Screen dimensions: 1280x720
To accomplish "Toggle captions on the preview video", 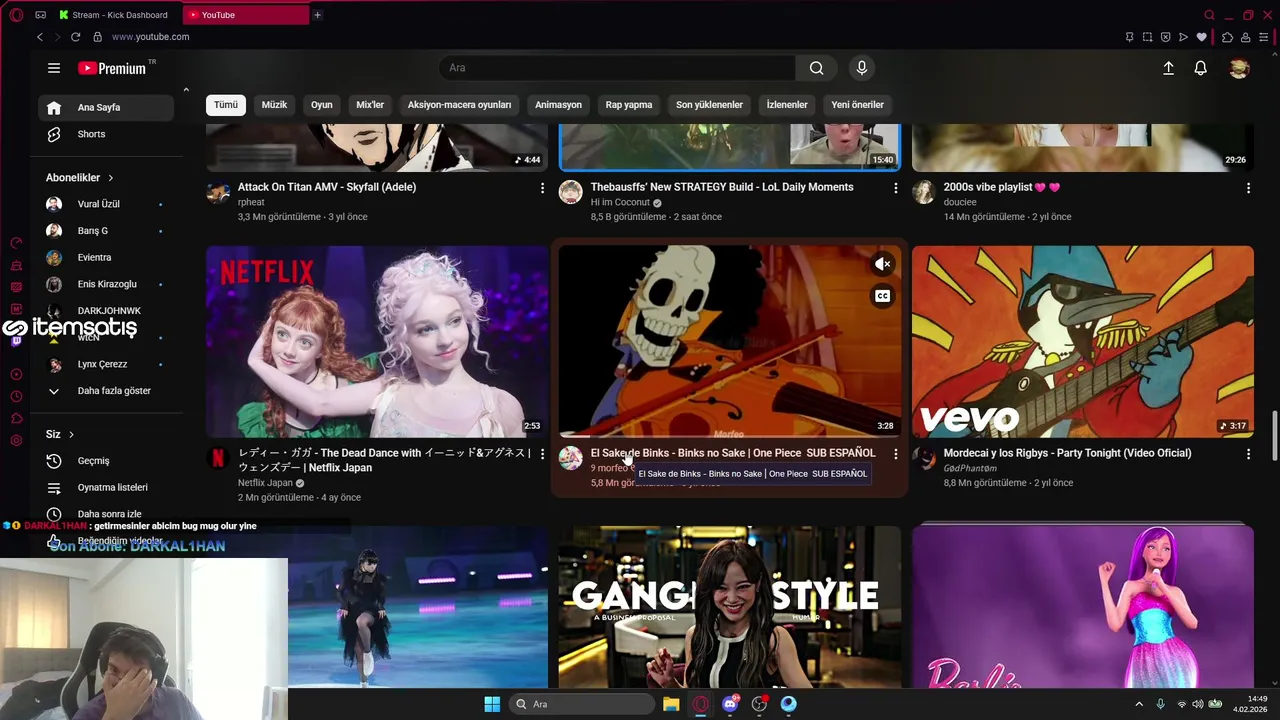I will coord(882,296).
